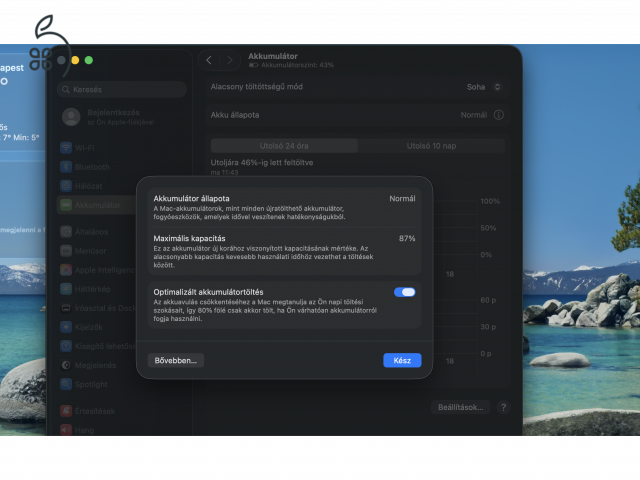Viewport: 640px width, 480px height.
Task: Click the yellow minimize window button
Action: [75, 60]
